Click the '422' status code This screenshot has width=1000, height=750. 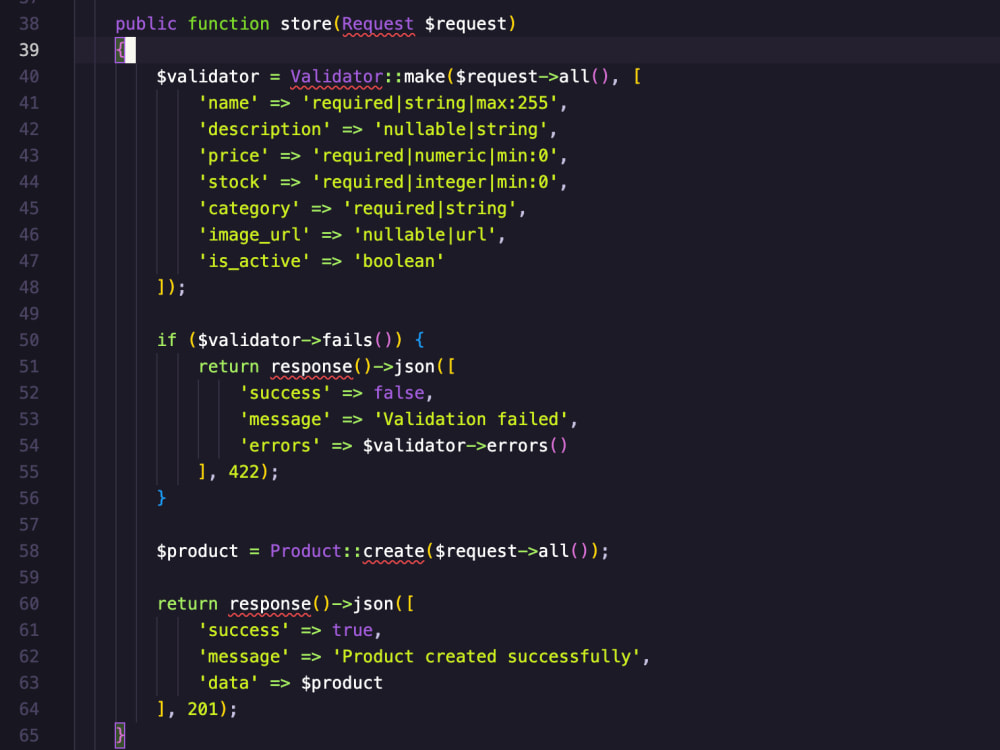pyautogui.click(x=244, y=472)
